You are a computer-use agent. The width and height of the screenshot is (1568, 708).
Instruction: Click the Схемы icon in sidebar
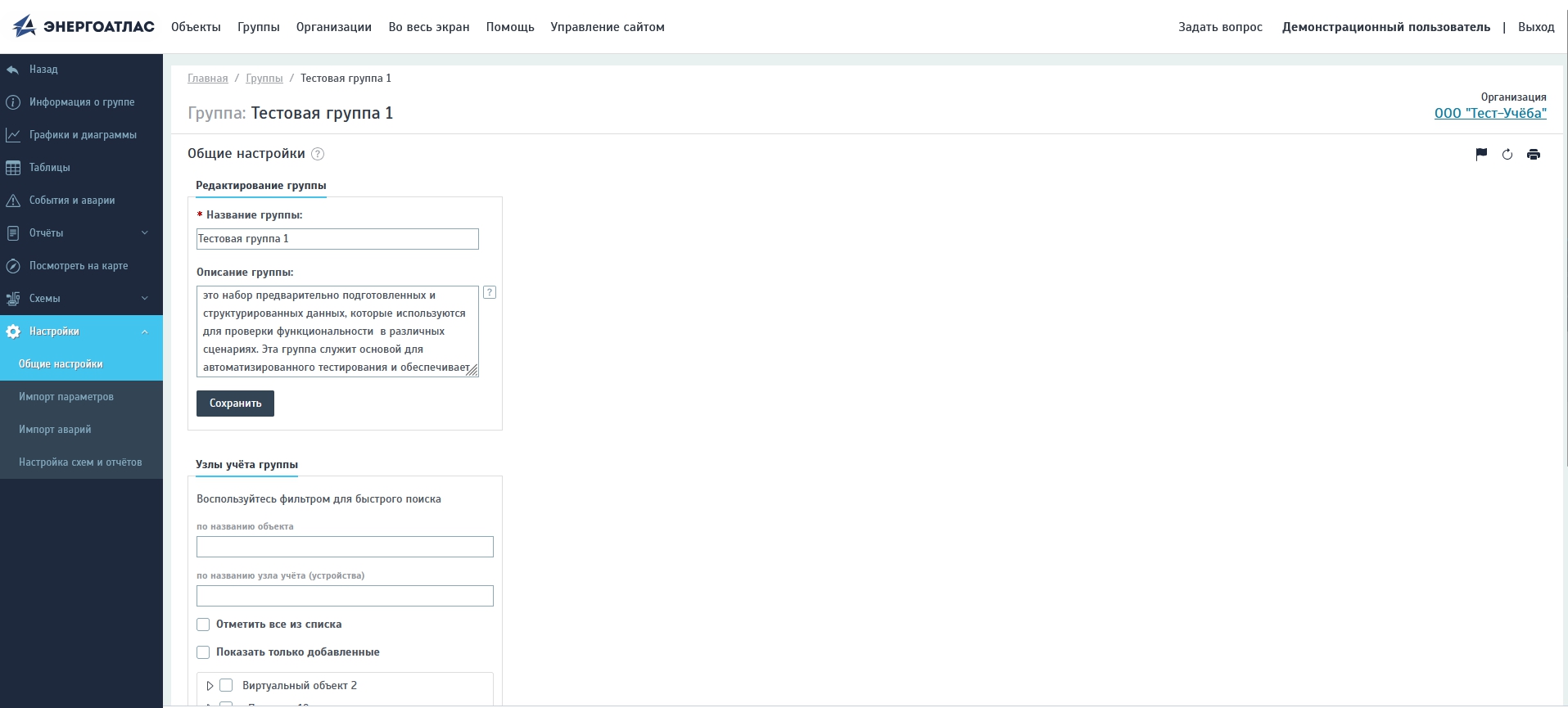12,299
